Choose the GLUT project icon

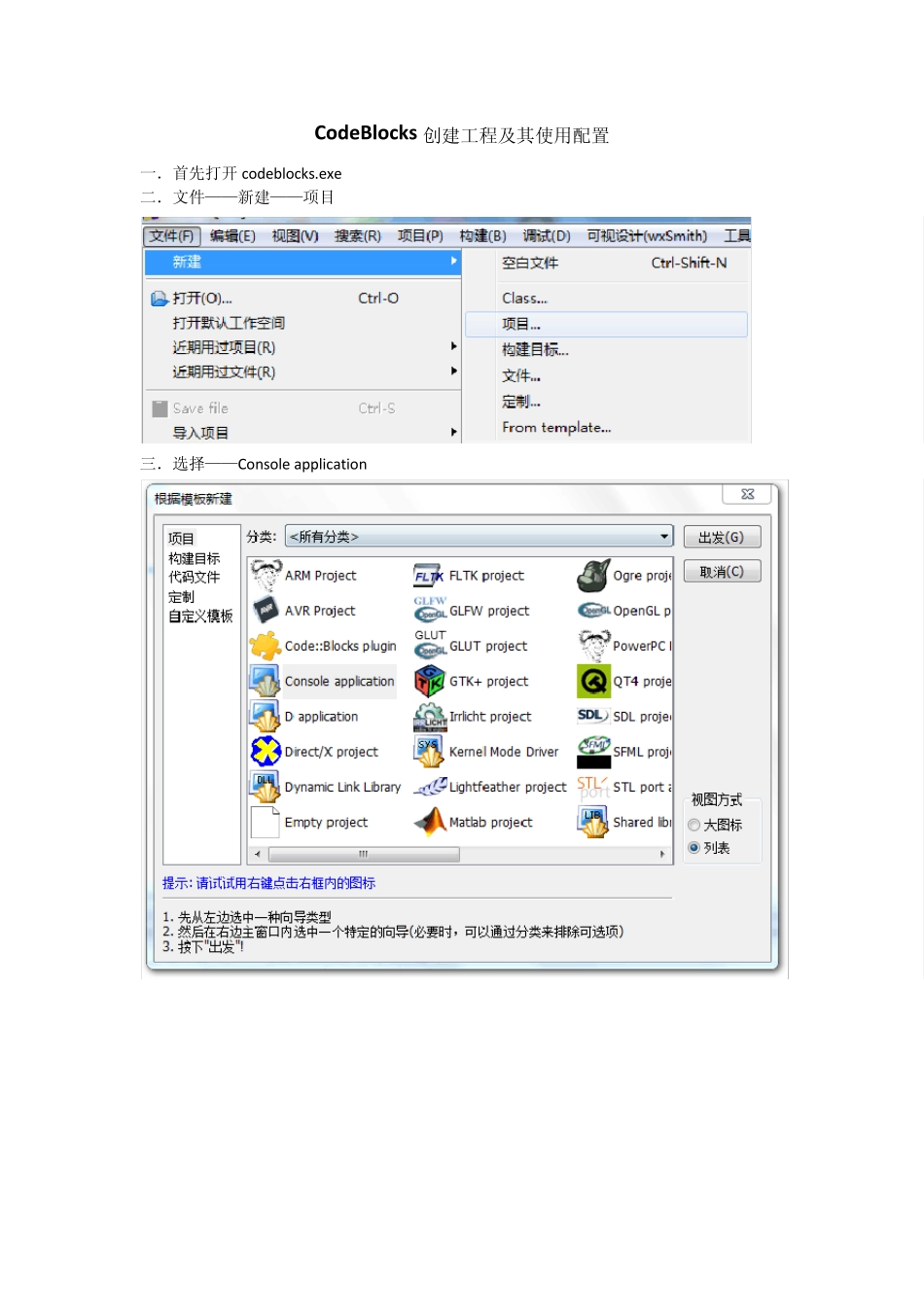point(430,645)
